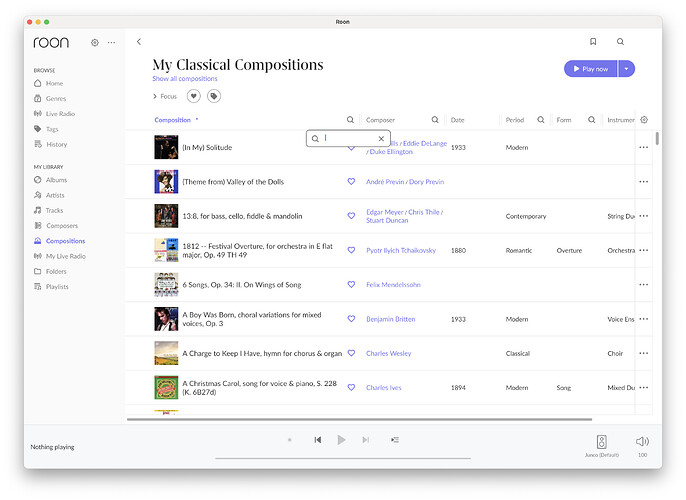The image size is (686, 500).
Task: Skip to previous track
Action: [x=318, y=440]
